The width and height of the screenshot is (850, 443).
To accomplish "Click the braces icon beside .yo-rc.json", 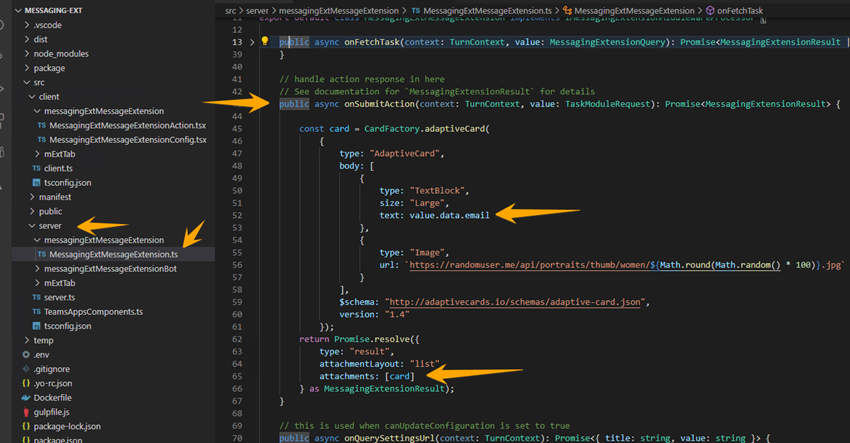I will 26,383.
